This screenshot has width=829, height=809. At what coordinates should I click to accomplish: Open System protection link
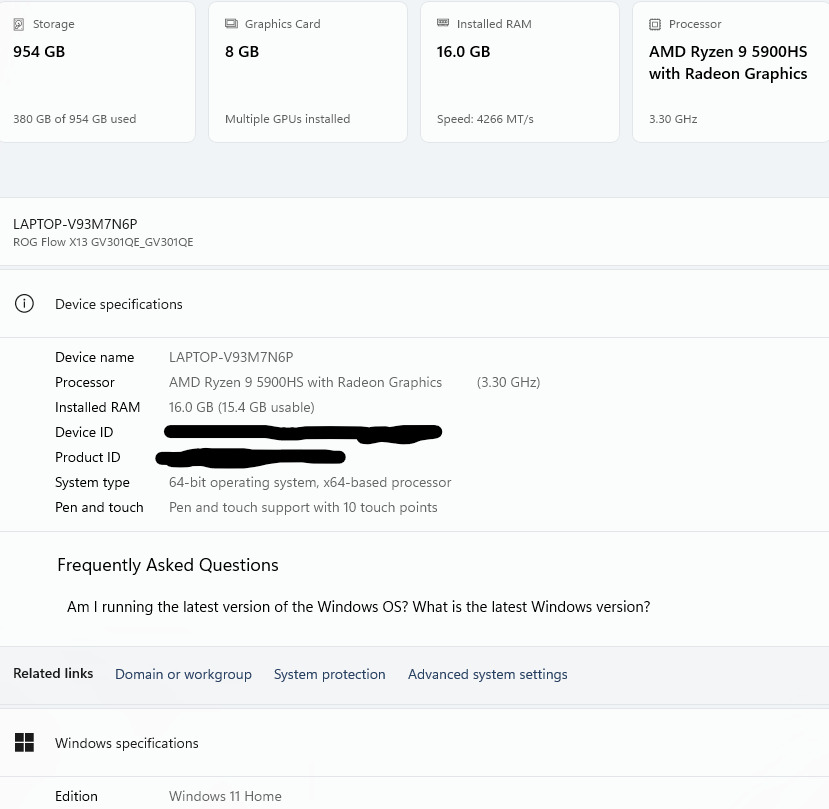(329, 674)
